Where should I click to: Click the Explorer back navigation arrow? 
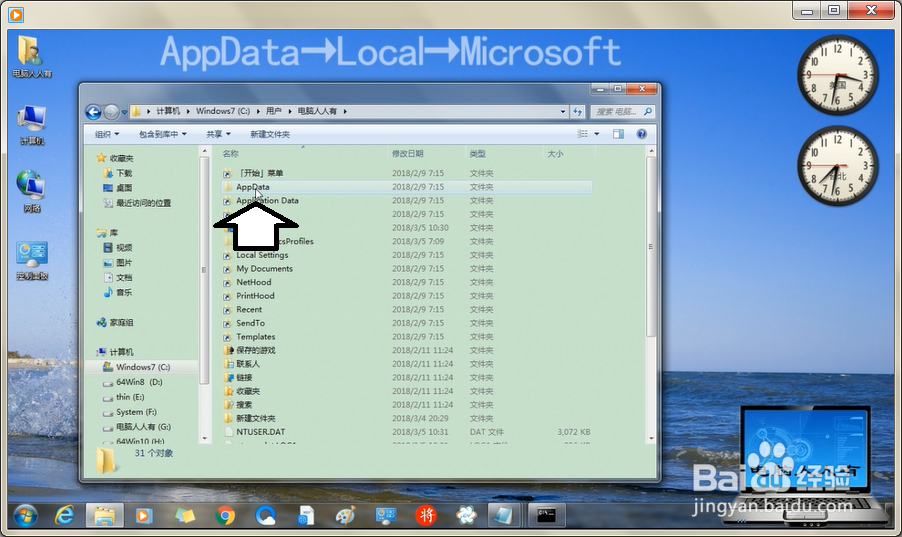coord(93,112)
